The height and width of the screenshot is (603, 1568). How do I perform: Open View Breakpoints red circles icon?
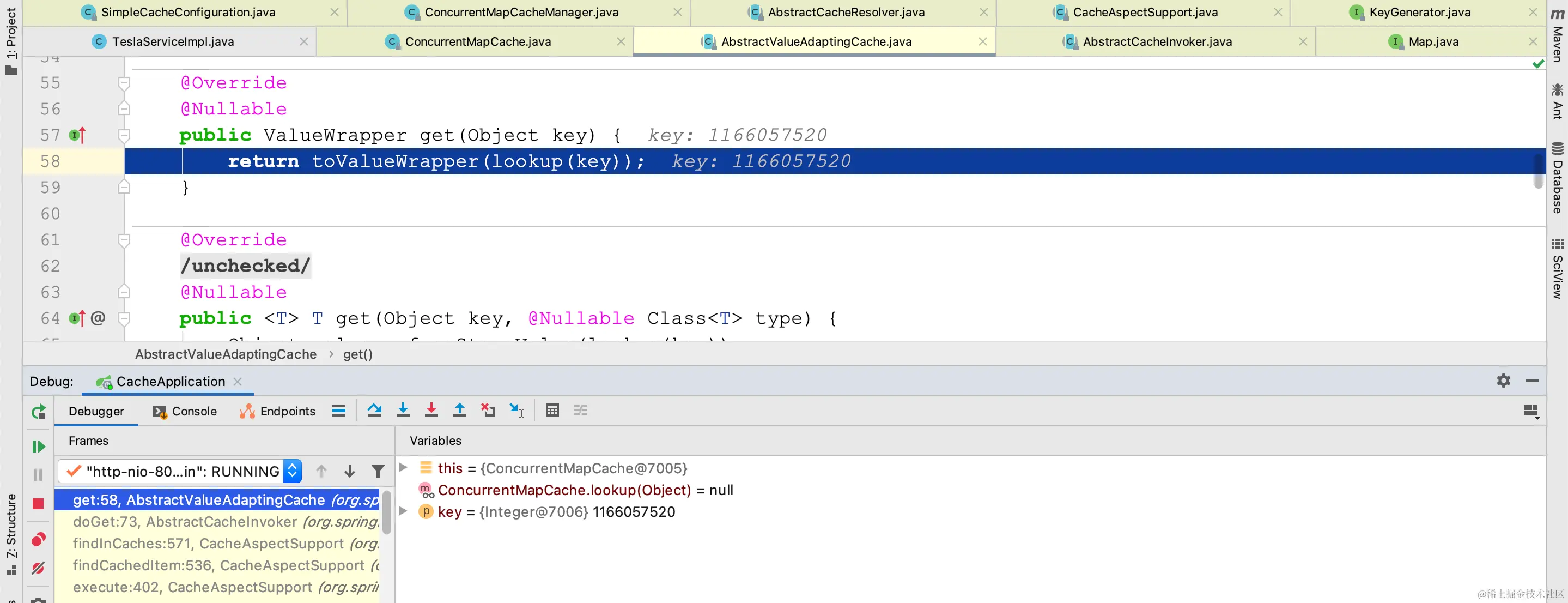coord(38,539)
